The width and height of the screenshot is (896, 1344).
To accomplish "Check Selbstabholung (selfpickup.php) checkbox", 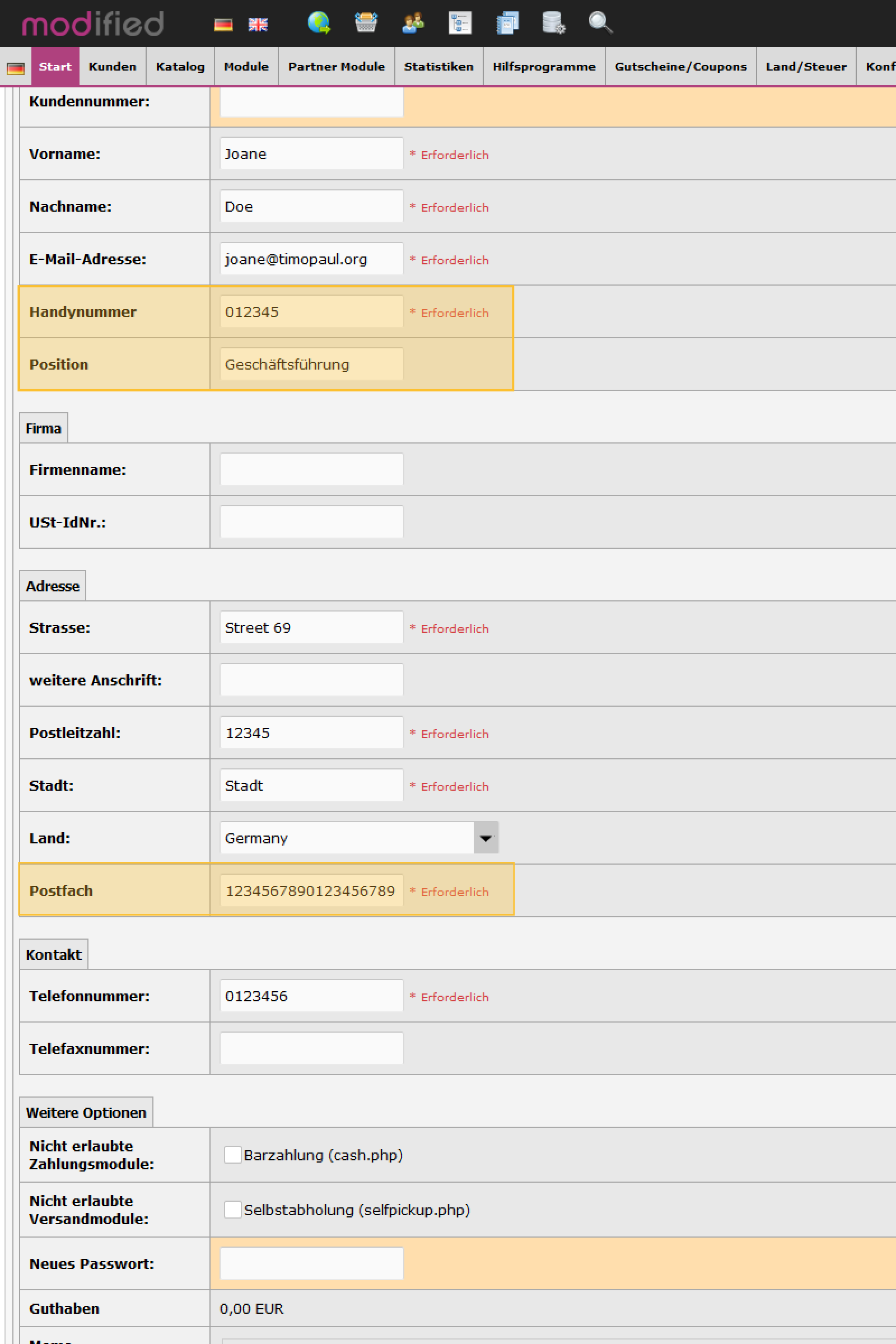I will coord(232,1209).
